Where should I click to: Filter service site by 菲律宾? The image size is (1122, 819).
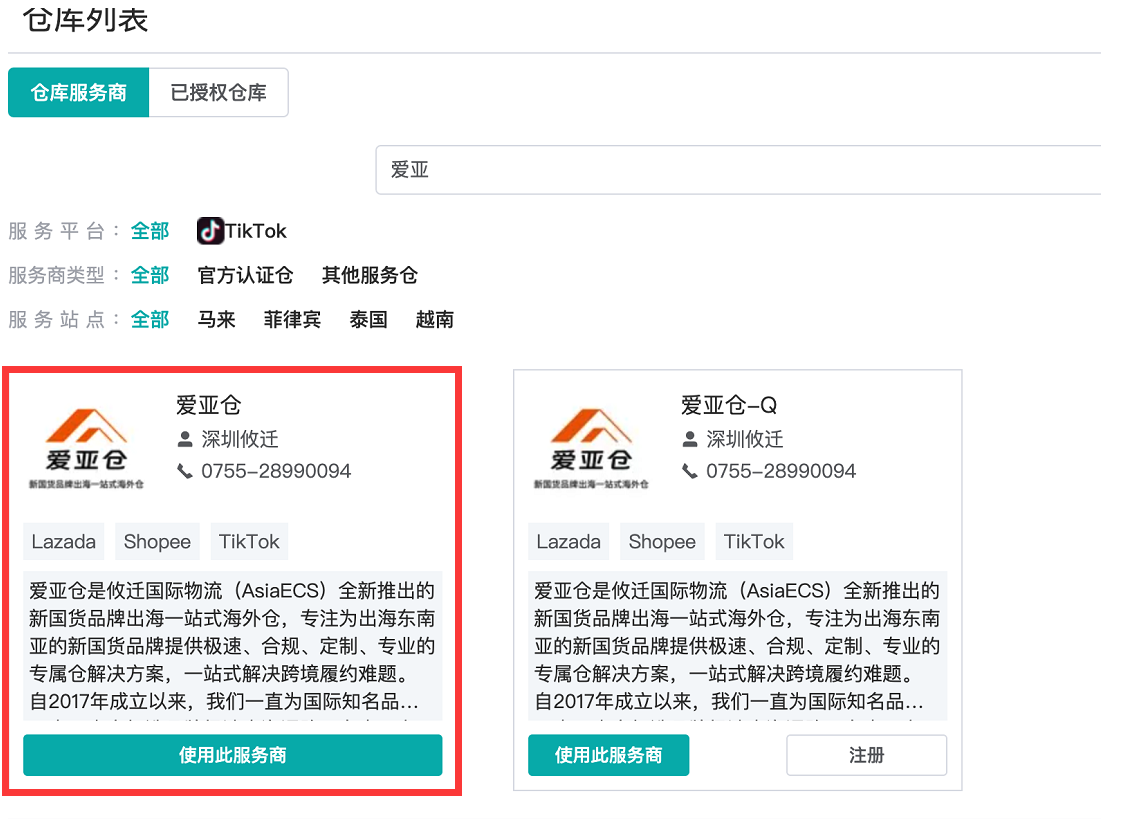(292, 319)
